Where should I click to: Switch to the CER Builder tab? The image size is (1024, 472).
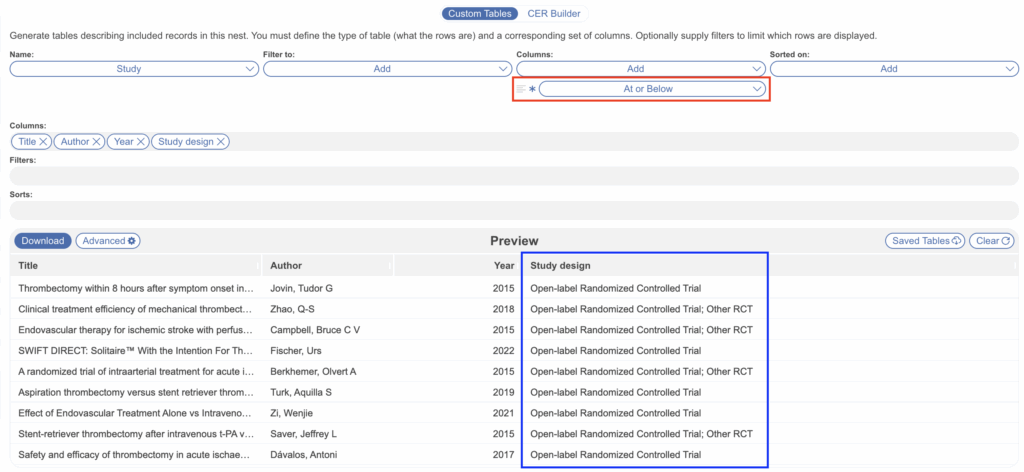555,14
